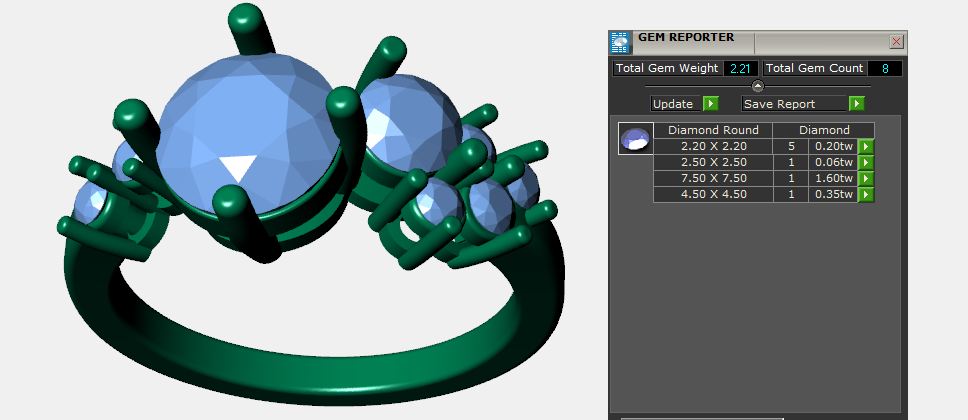Click the Total Gem Weight value 2.21
This screenshot has height=420, width=968.
pyautogui.click(x=740, y=69)
